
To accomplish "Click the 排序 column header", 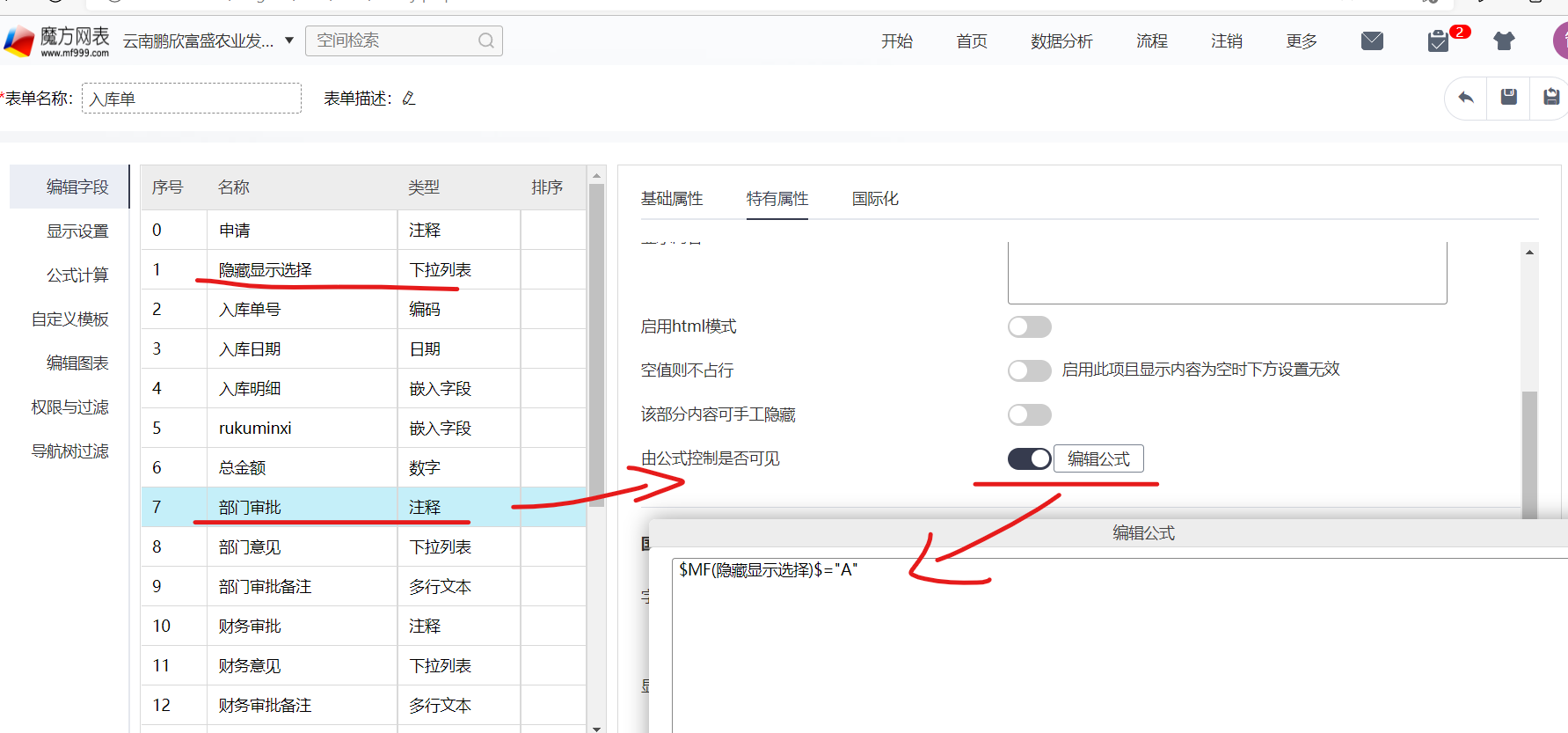I will pos(547,187).
